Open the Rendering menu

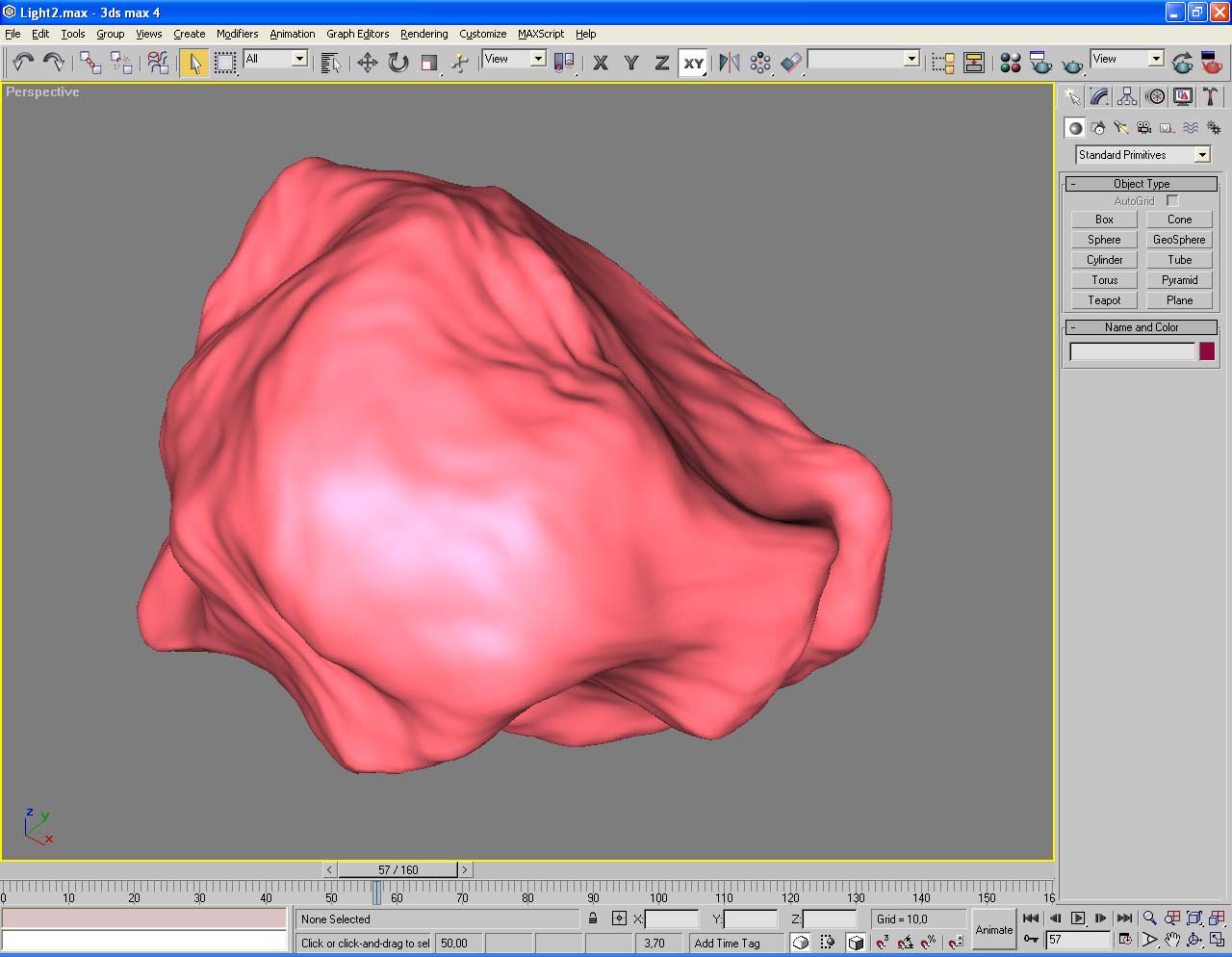423,34
